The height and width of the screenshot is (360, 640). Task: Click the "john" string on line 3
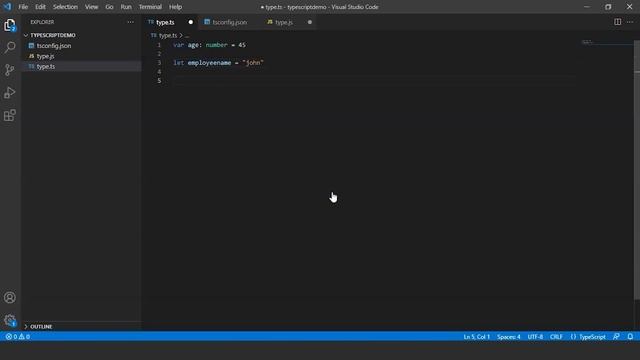point(253,63)
